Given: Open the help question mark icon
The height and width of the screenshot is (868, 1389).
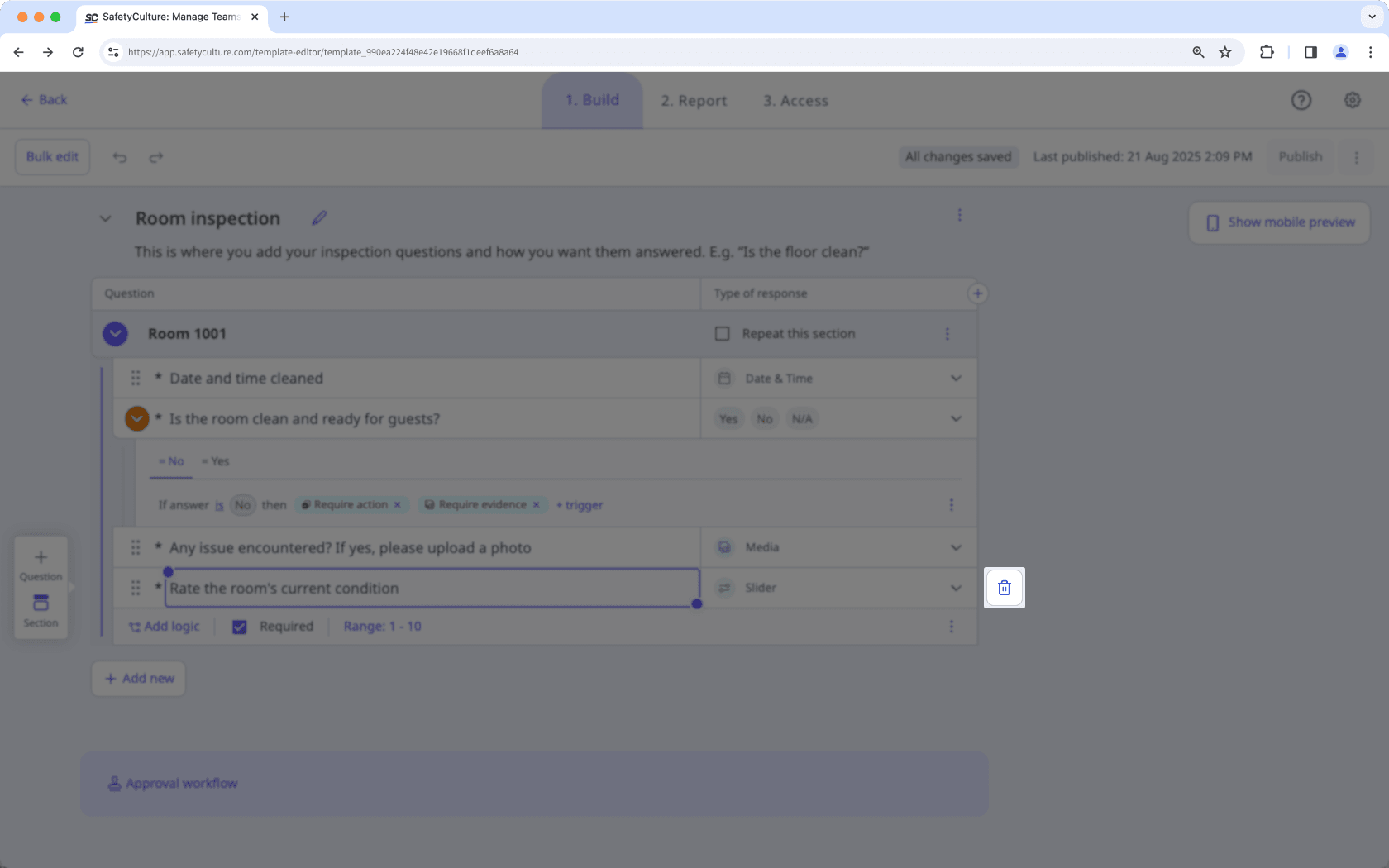Looking at the screenshot, I should tap(1301, 100).
